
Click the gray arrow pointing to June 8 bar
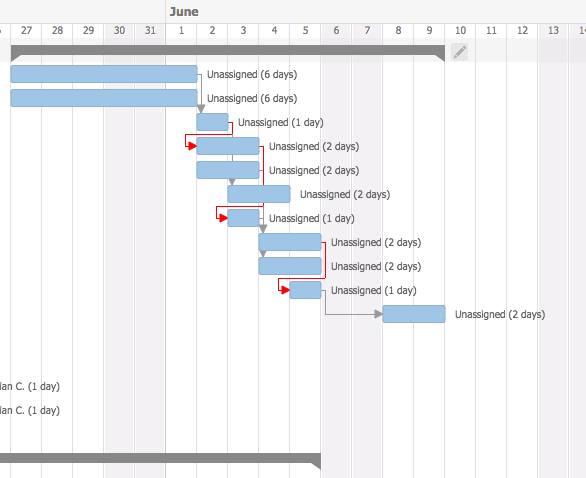(x=379, y=314)
